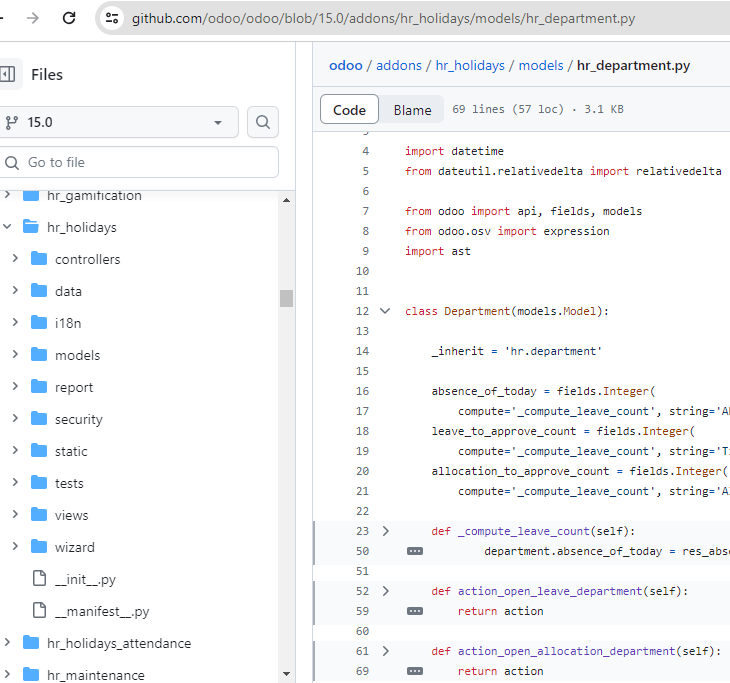Click the wizard folder icon
This screenshot has width=730, height=683.
(39, 547)
